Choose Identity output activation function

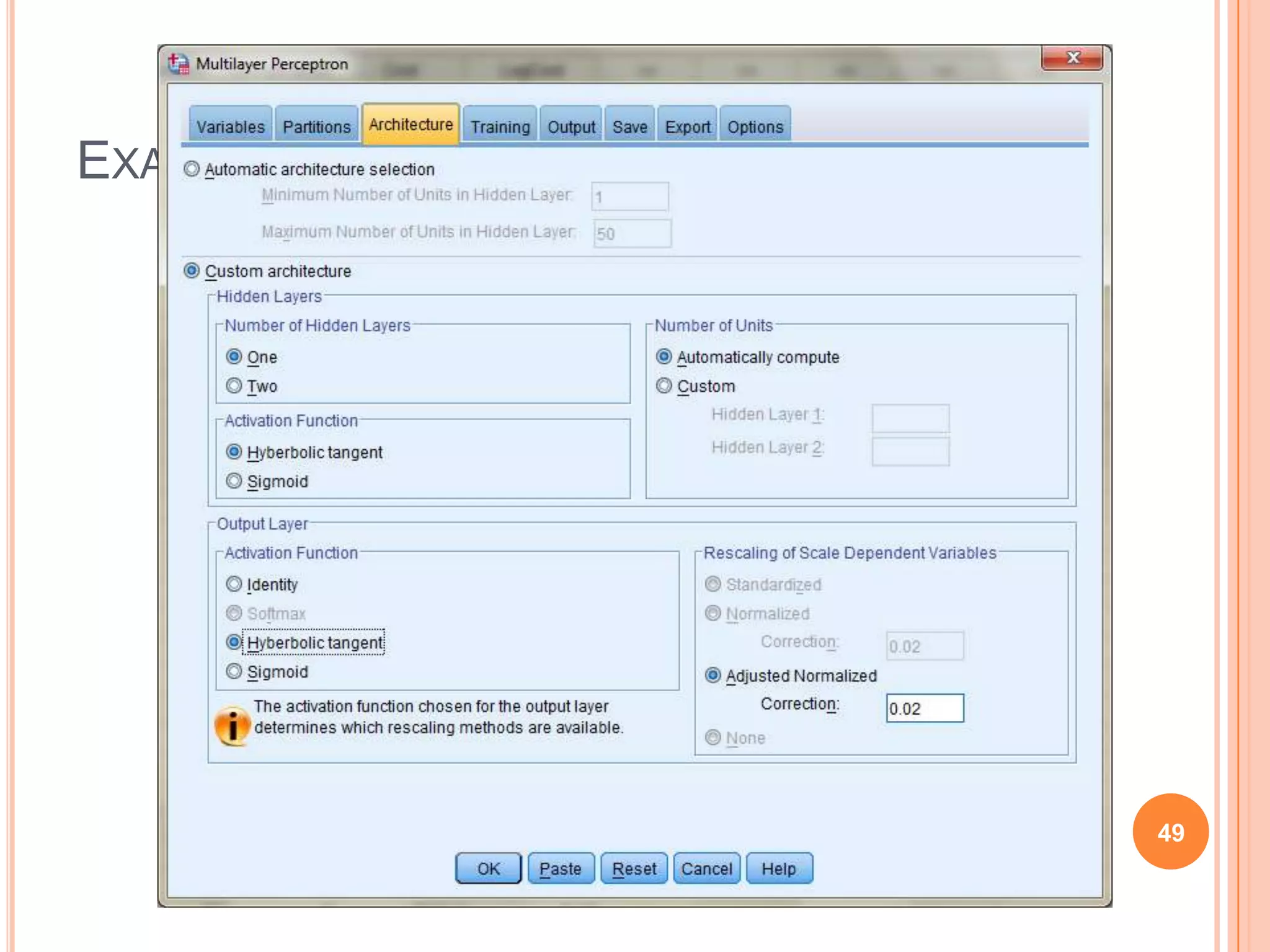click(x=234, y=584)
